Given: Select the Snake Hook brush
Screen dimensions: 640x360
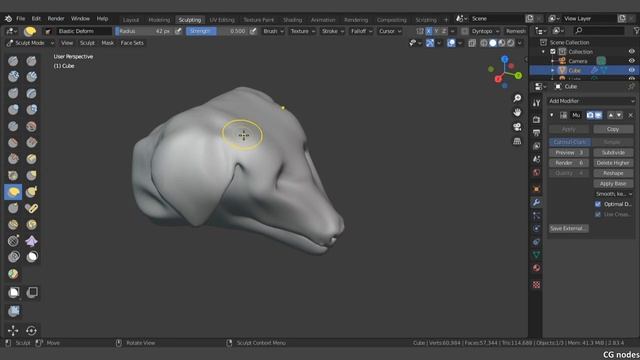Looking at the screenshot, I should coord(31,192).
